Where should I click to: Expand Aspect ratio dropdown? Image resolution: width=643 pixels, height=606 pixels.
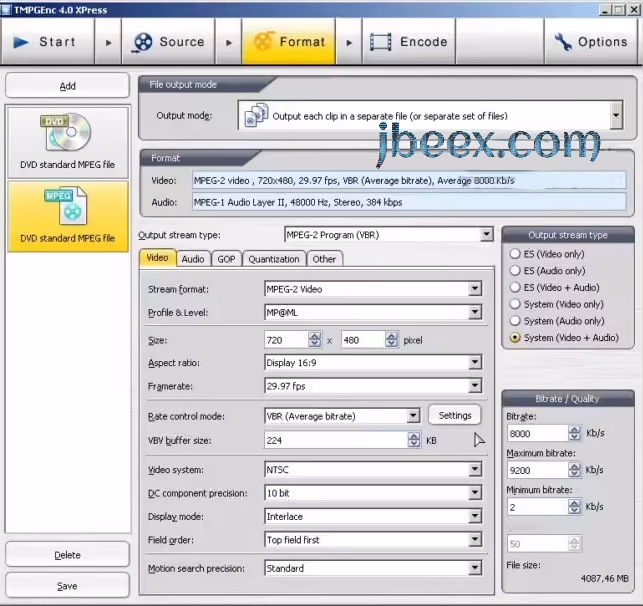(x=475, y=362)
